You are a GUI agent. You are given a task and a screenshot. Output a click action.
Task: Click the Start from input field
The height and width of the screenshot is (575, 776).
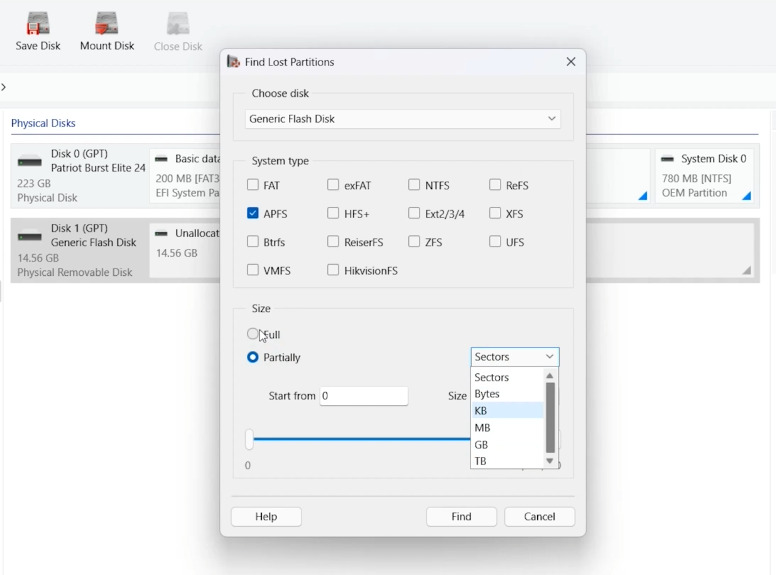[364, 396]
